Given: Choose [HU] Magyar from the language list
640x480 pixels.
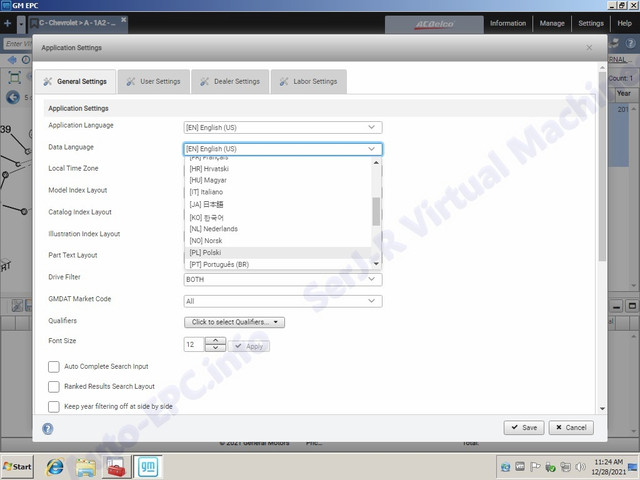Looking at the screenshot, I should [278, 180].
